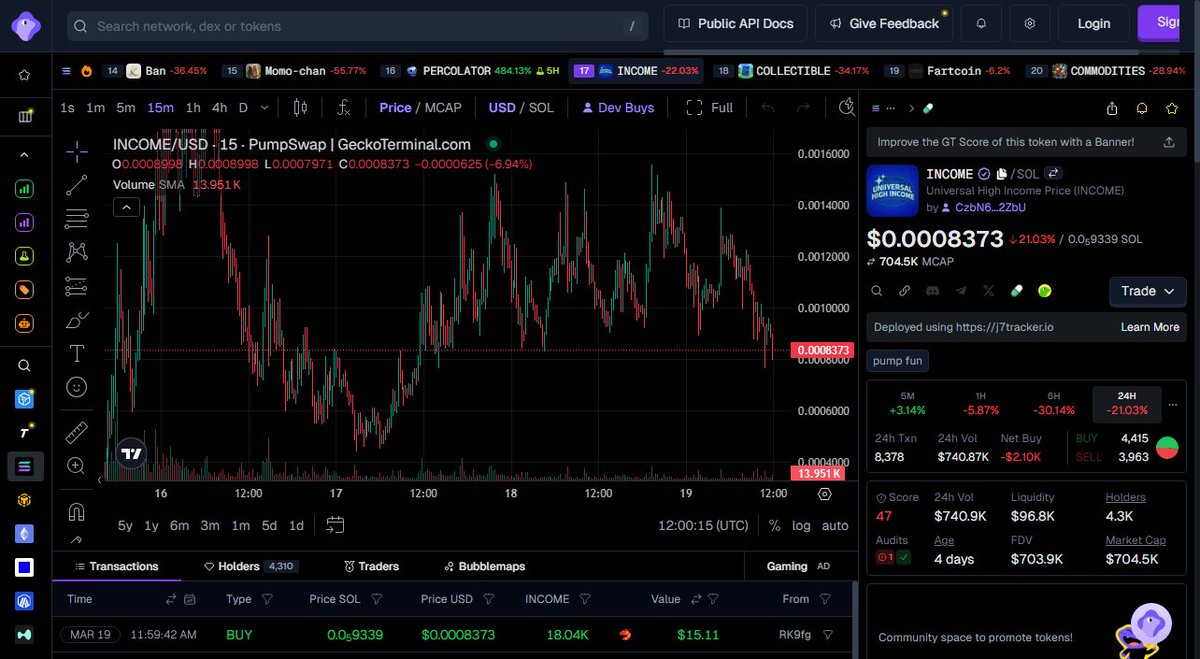This screenshot has width=1200, height=659.
Task: Open settings gear in top bar
Action: coord(1029,23)
